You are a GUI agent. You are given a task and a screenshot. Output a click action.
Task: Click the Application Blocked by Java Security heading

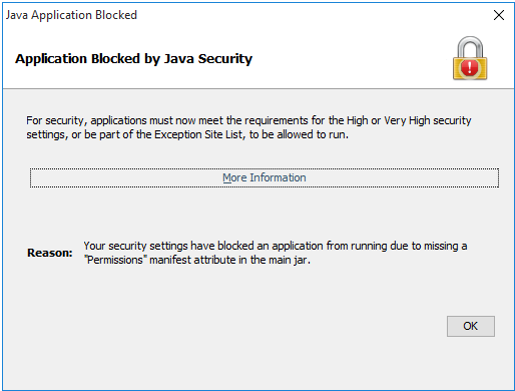[x=134, y=59]
